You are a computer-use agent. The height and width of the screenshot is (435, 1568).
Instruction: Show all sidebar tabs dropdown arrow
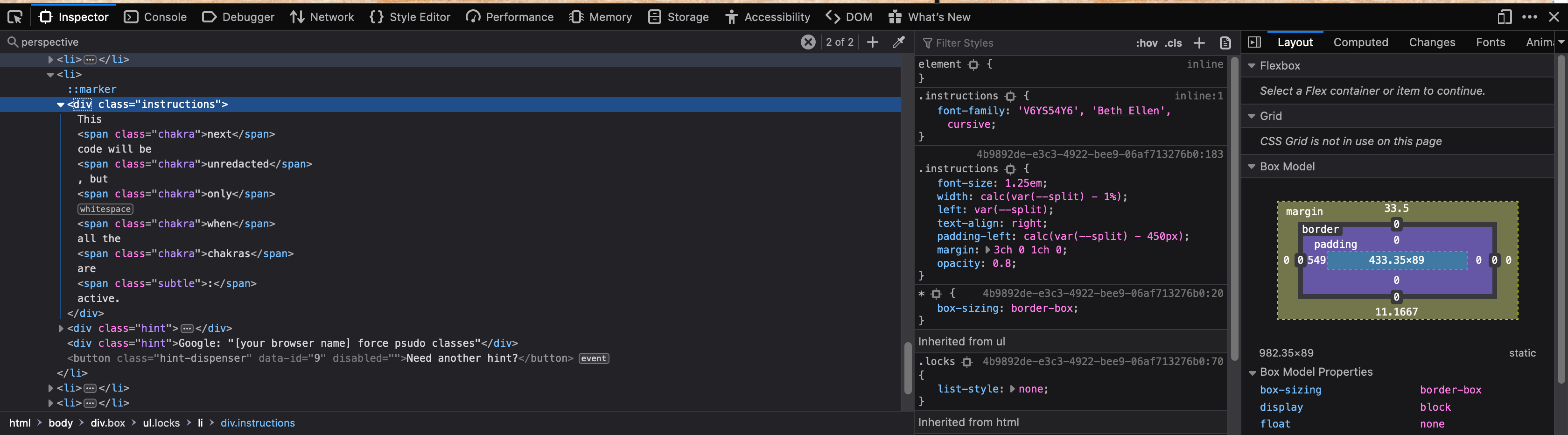[x=1561, y=42]
